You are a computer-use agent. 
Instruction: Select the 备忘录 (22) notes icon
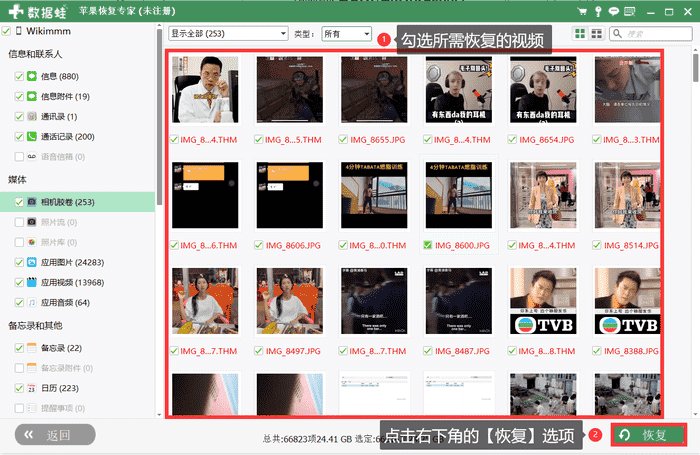click(x=32, y=348)
